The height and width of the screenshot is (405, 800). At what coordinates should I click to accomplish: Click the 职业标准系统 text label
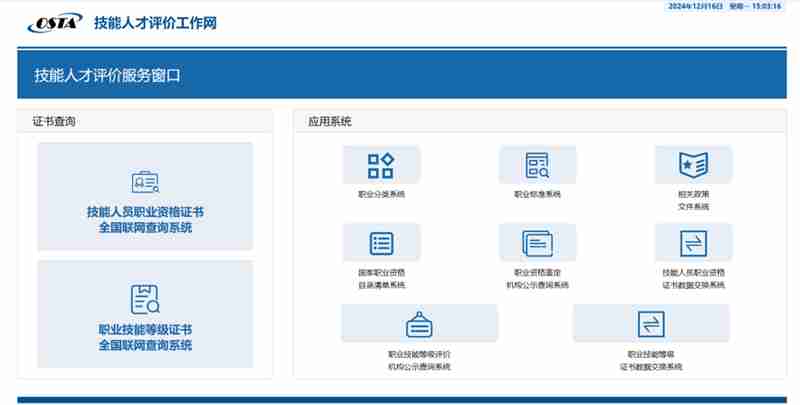point(537,194)
